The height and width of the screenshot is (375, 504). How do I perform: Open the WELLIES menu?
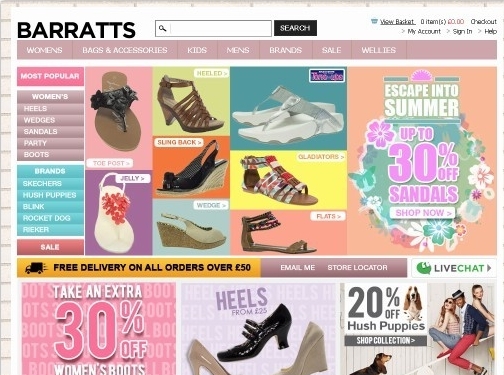tap(379, 50)
